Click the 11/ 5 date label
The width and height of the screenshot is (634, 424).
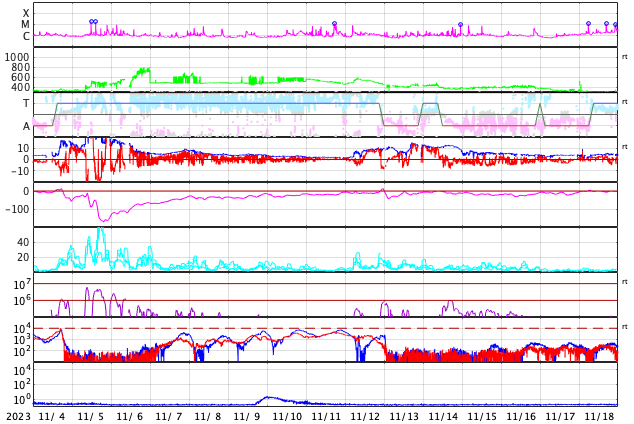(x=91, y=416)
